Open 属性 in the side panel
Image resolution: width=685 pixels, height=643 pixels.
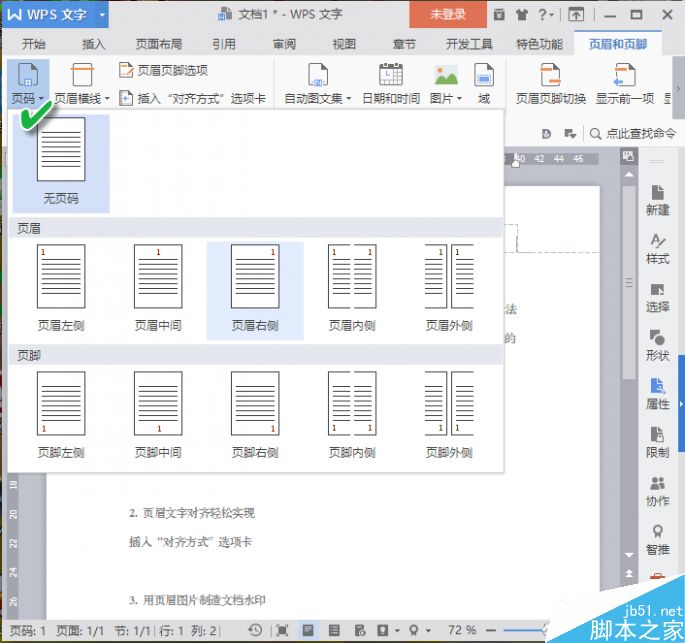657,394
